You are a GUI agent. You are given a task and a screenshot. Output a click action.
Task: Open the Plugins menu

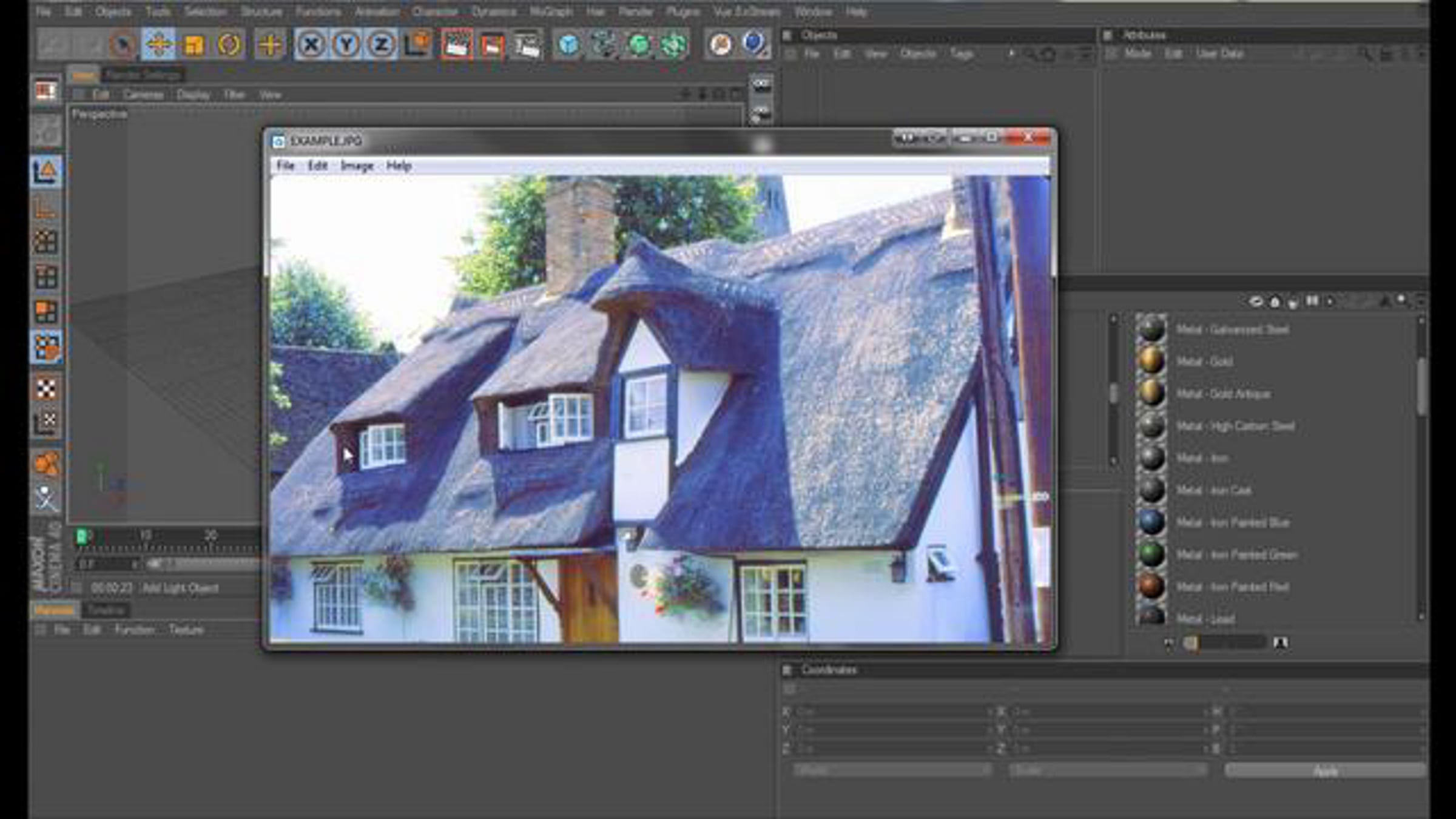coord(683,12)
